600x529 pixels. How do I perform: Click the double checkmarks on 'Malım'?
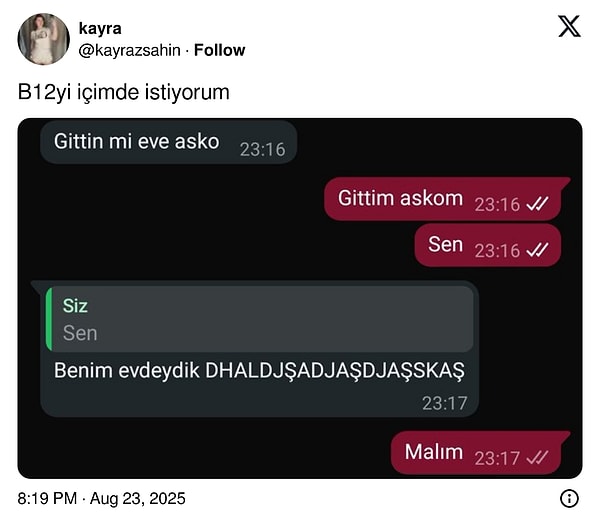pyautogui.click(x=537, y=457)
